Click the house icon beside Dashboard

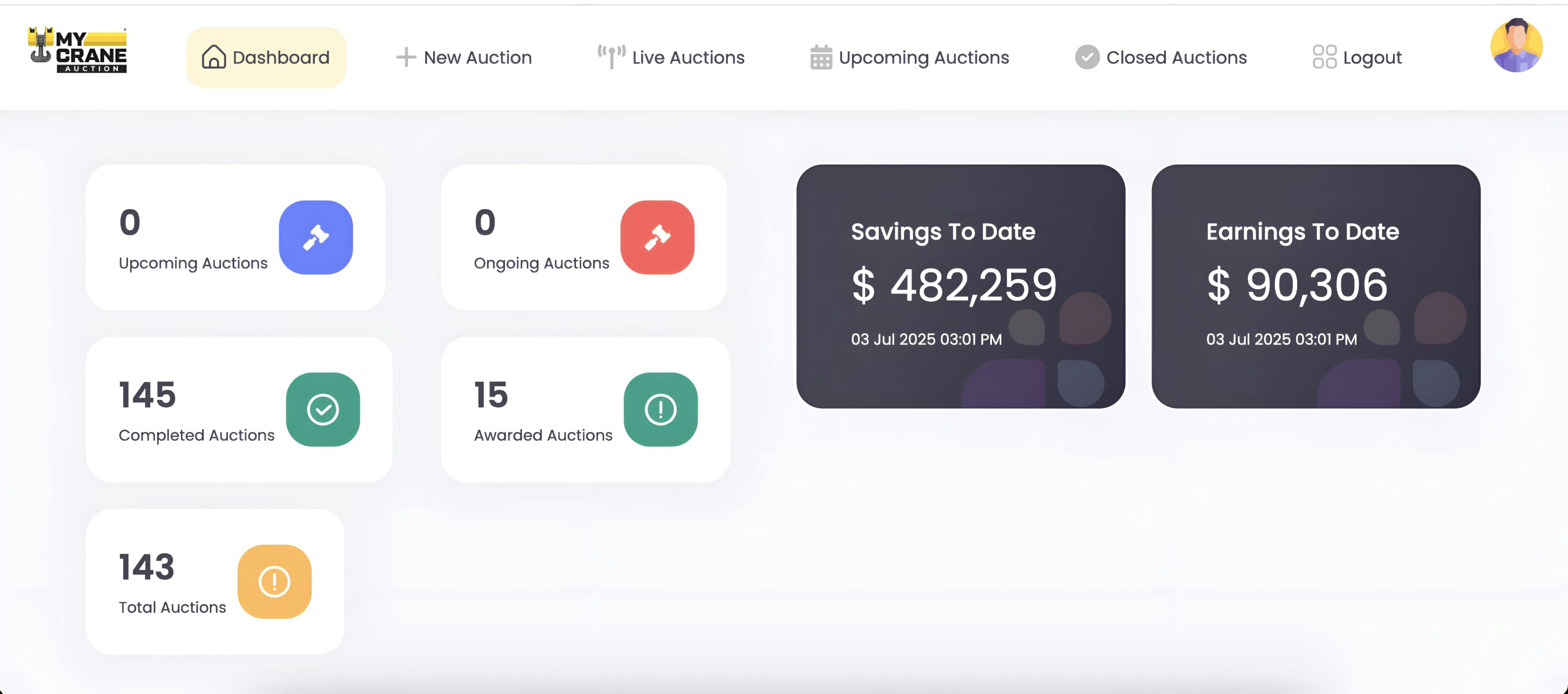click(214, 57)
